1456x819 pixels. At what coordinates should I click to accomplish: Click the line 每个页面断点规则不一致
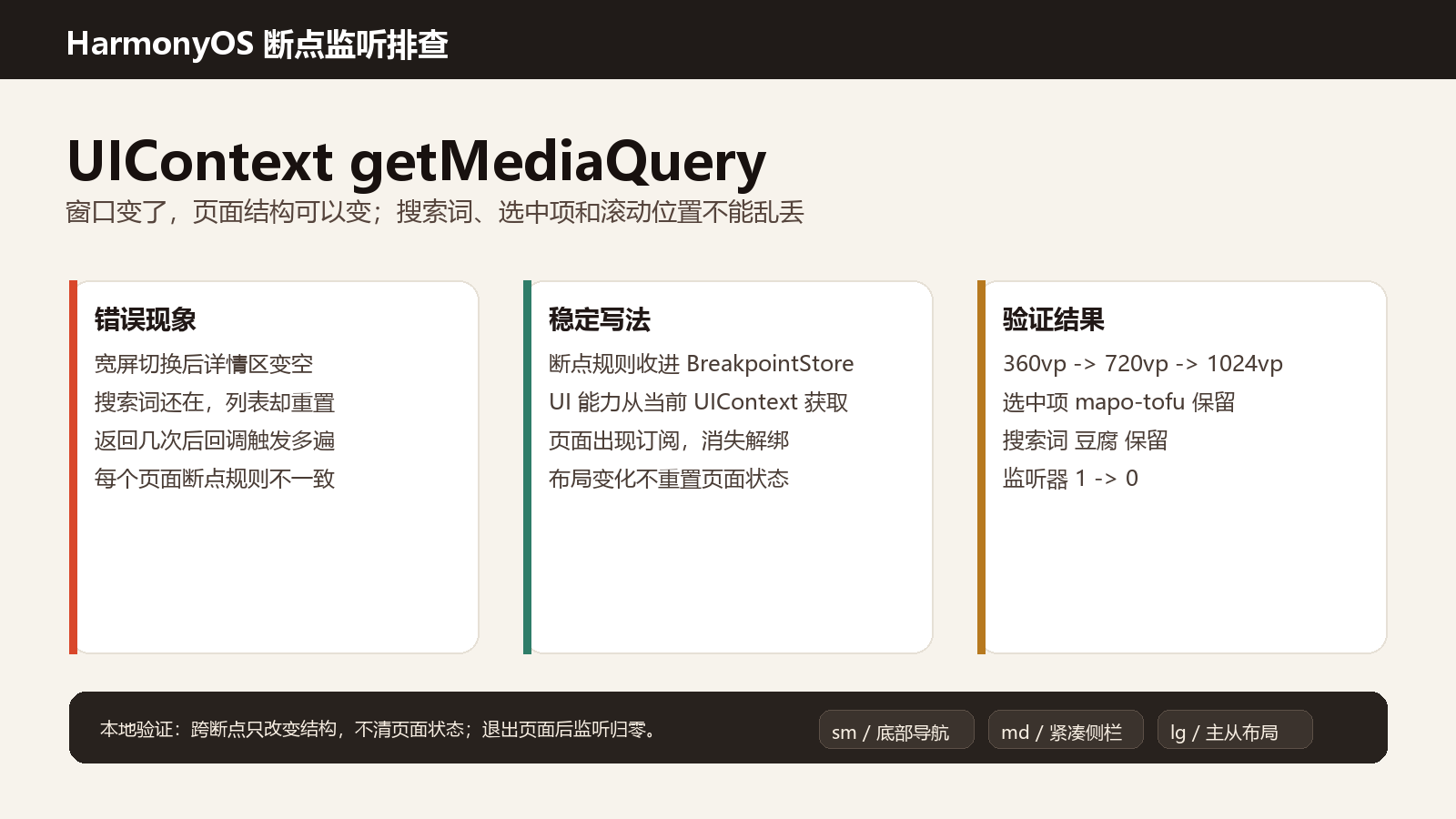tap(215, 479)
